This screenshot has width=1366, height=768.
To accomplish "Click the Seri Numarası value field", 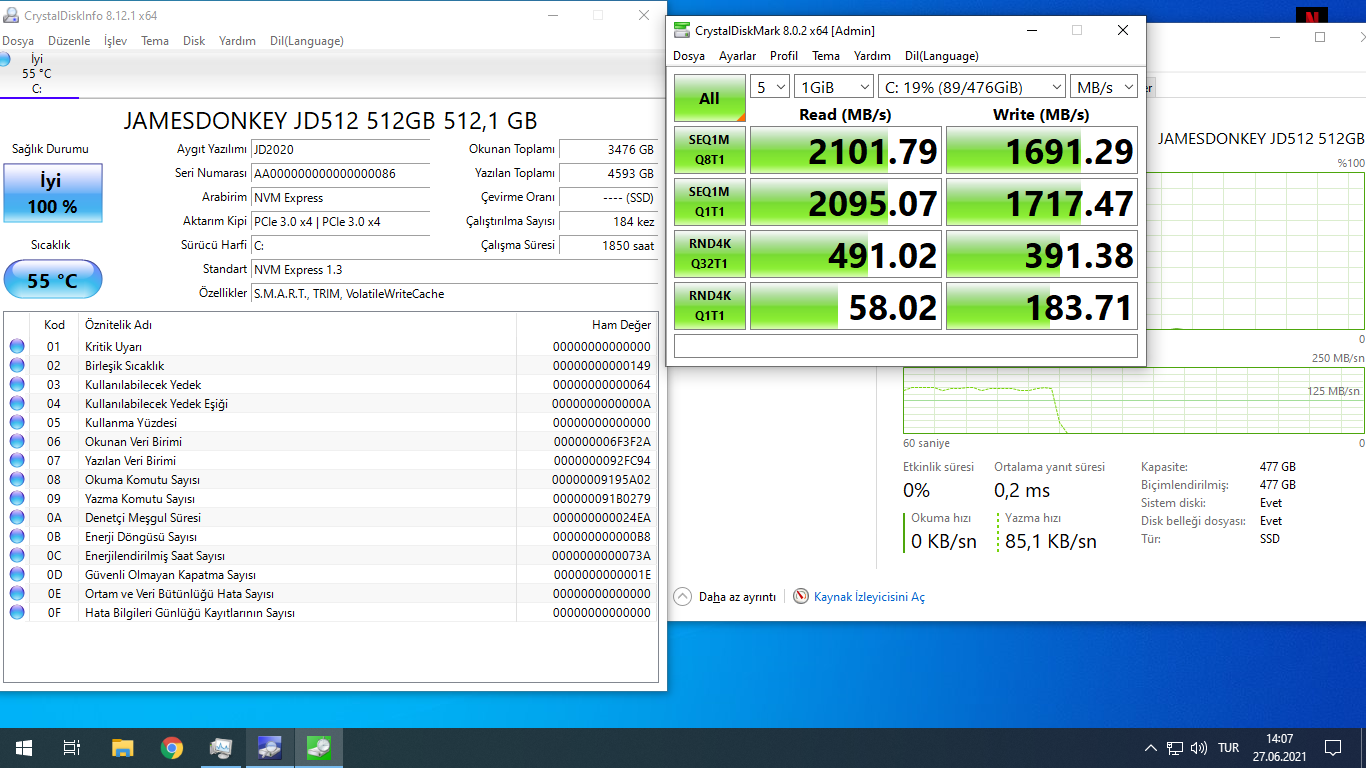I will coord(340,174).
